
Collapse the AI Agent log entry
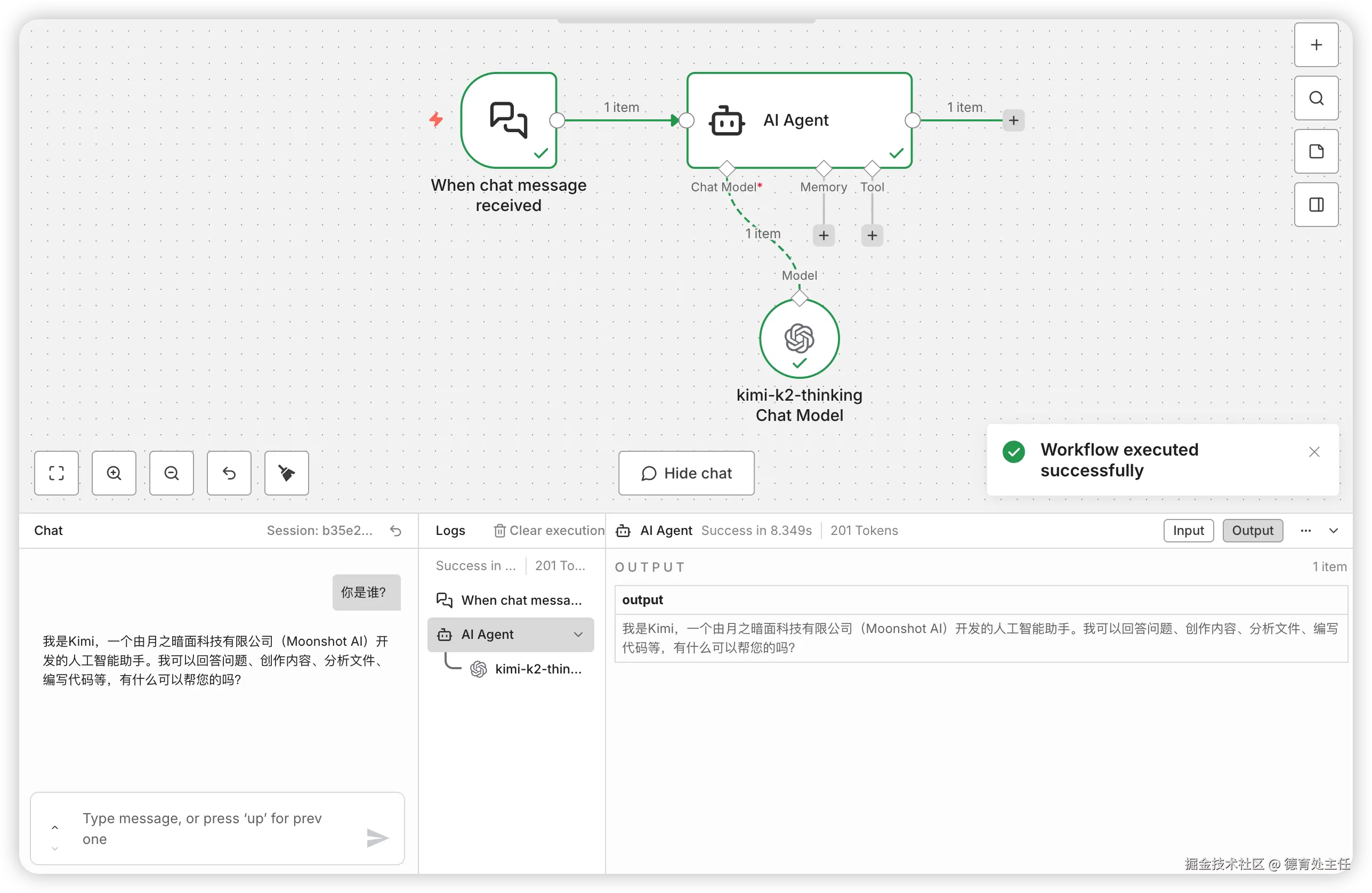[x=578, y=634]
